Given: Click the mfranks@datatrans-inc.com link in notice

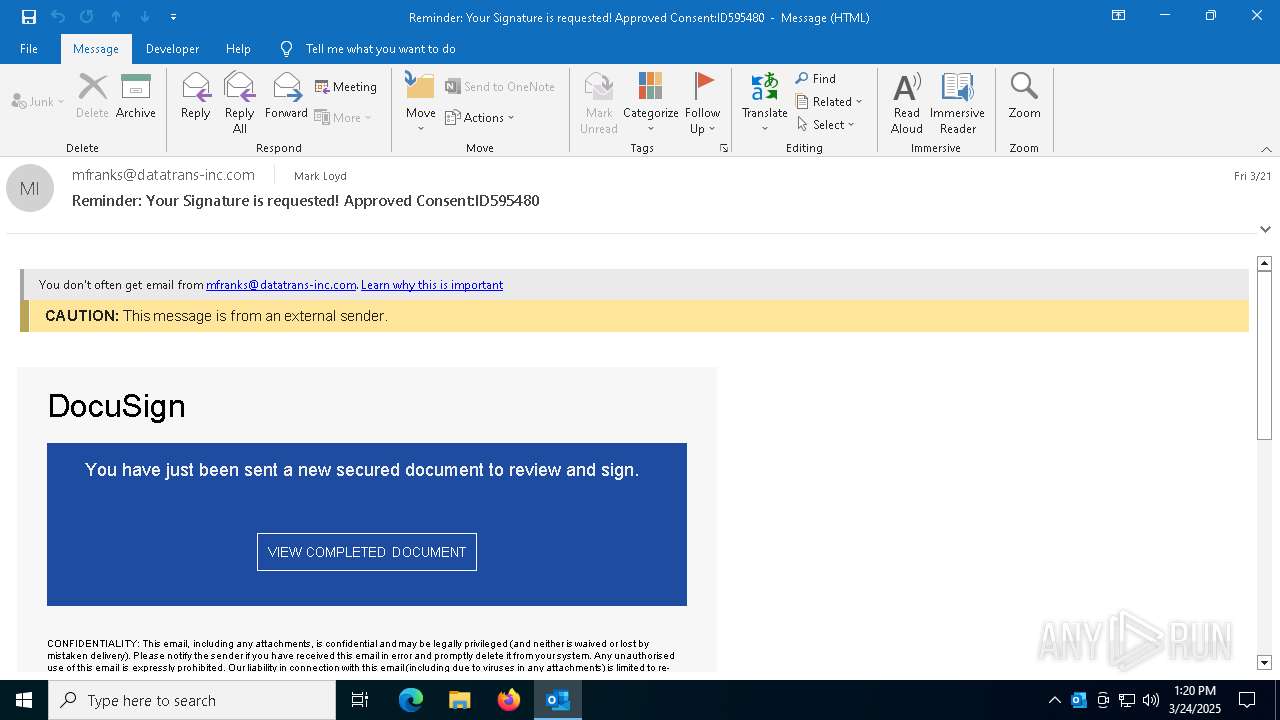Looking at the screenshot, I should point(281,285).
